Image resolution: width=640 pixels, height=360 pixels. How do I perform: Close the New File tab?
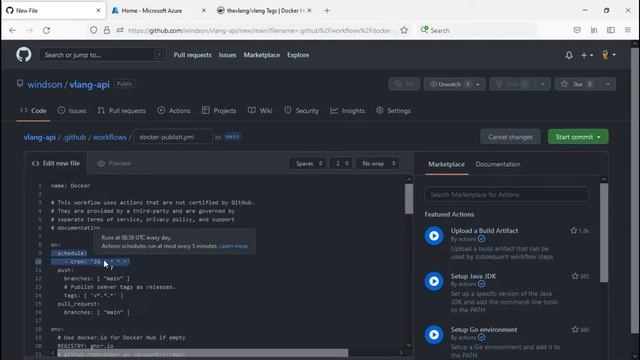click(x=98, y=11)
